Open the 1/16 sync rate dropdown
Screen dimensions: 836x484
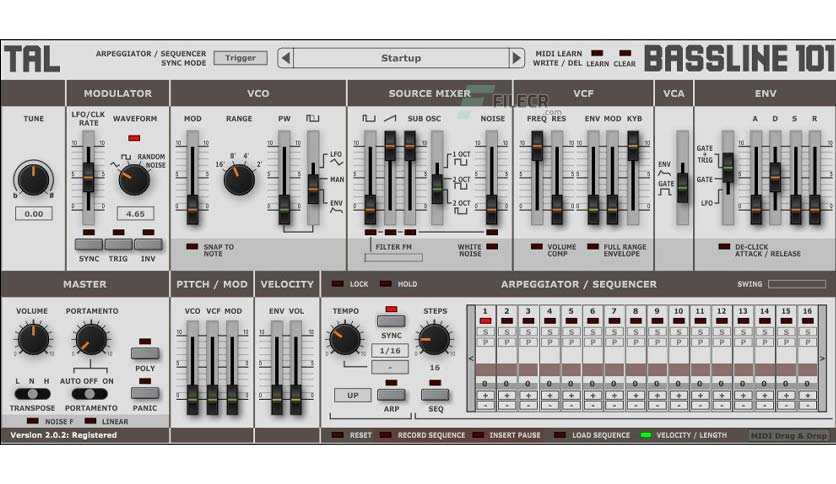point(390,351)
